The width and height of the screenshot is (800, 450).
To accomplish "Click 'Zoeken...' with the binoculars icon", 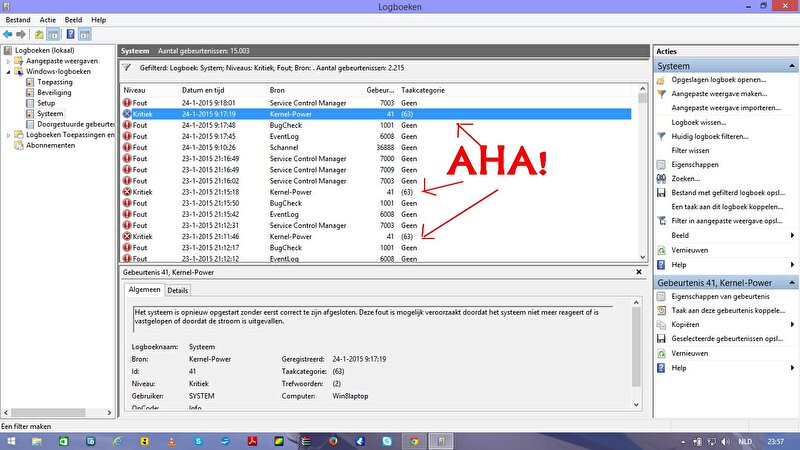I will tap(686, 178).
